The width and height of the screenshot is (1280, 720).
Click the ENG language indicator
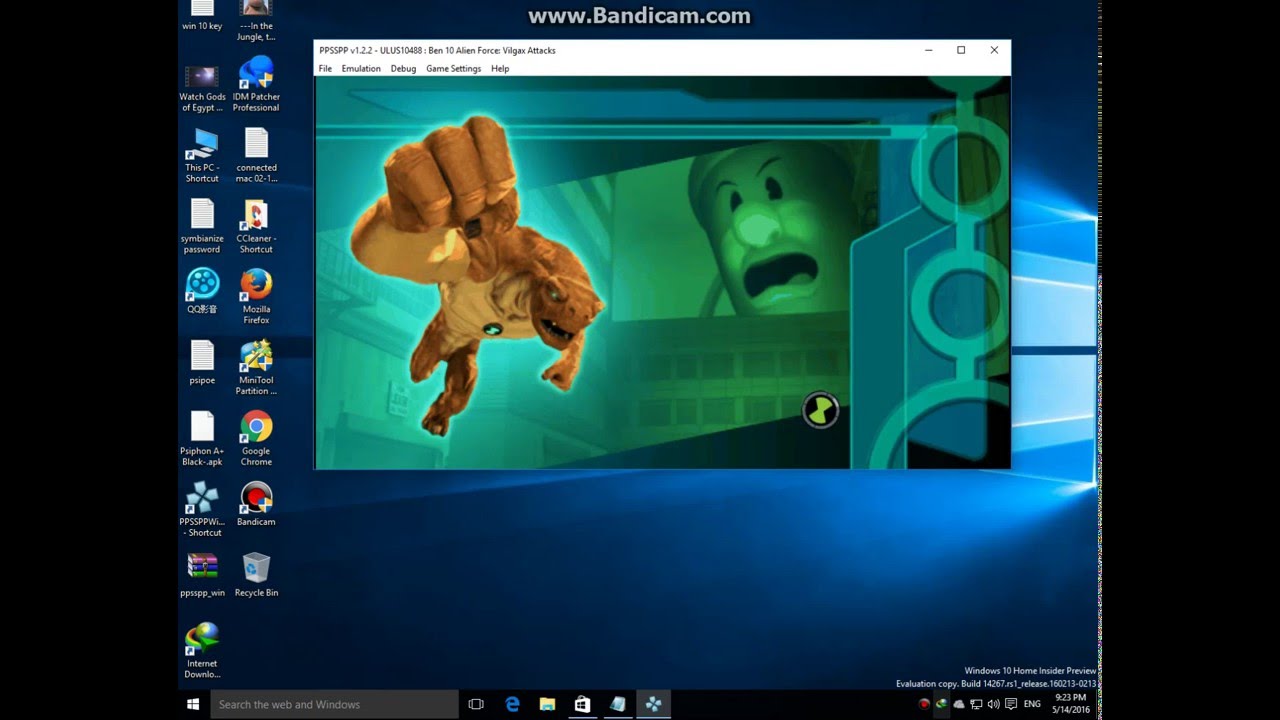tap(1032, 704)
